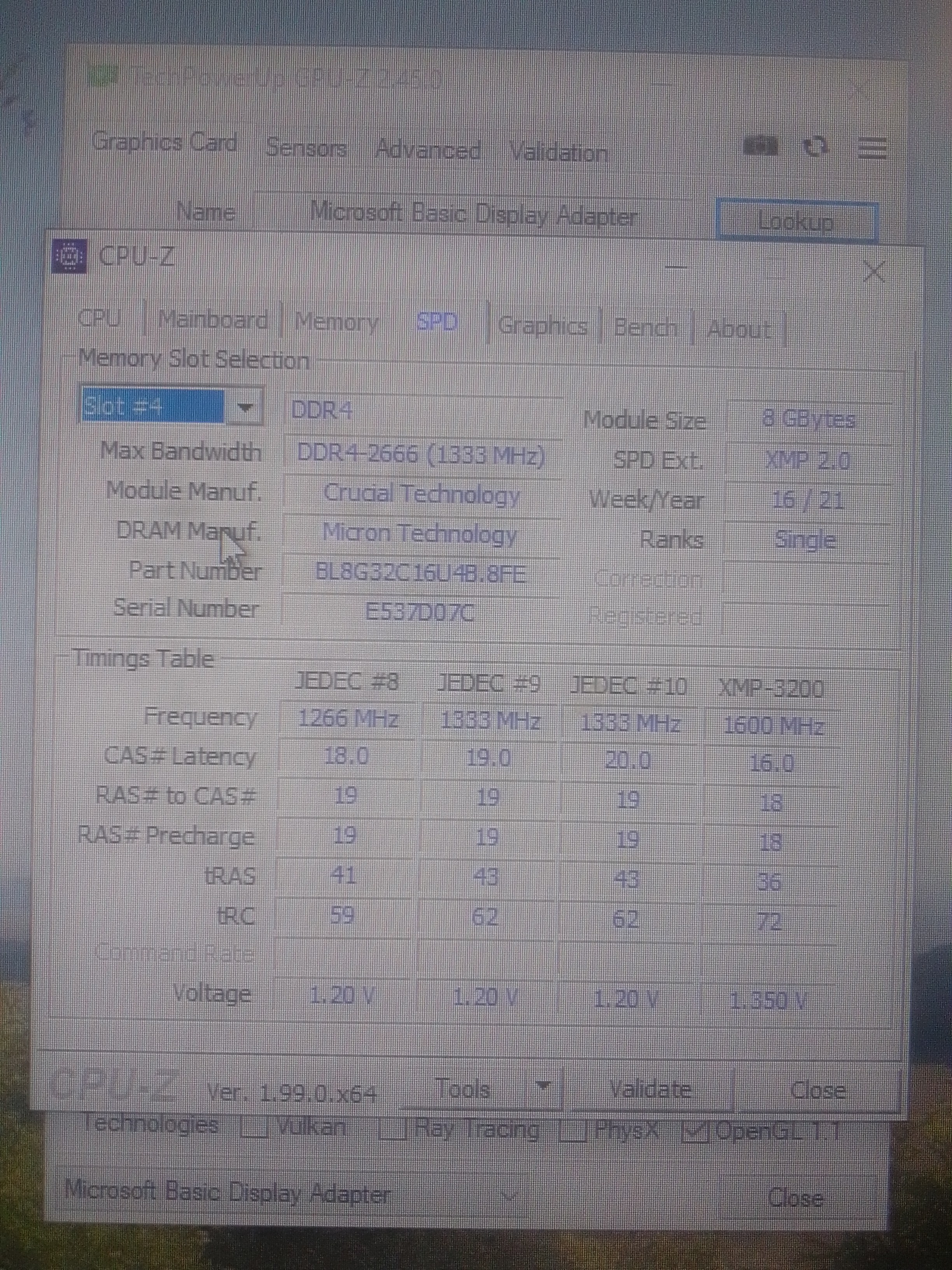Click the CPU-Z title bar logo icon
The width and height of the screenshot is (952, 1270).
(70, 256)
